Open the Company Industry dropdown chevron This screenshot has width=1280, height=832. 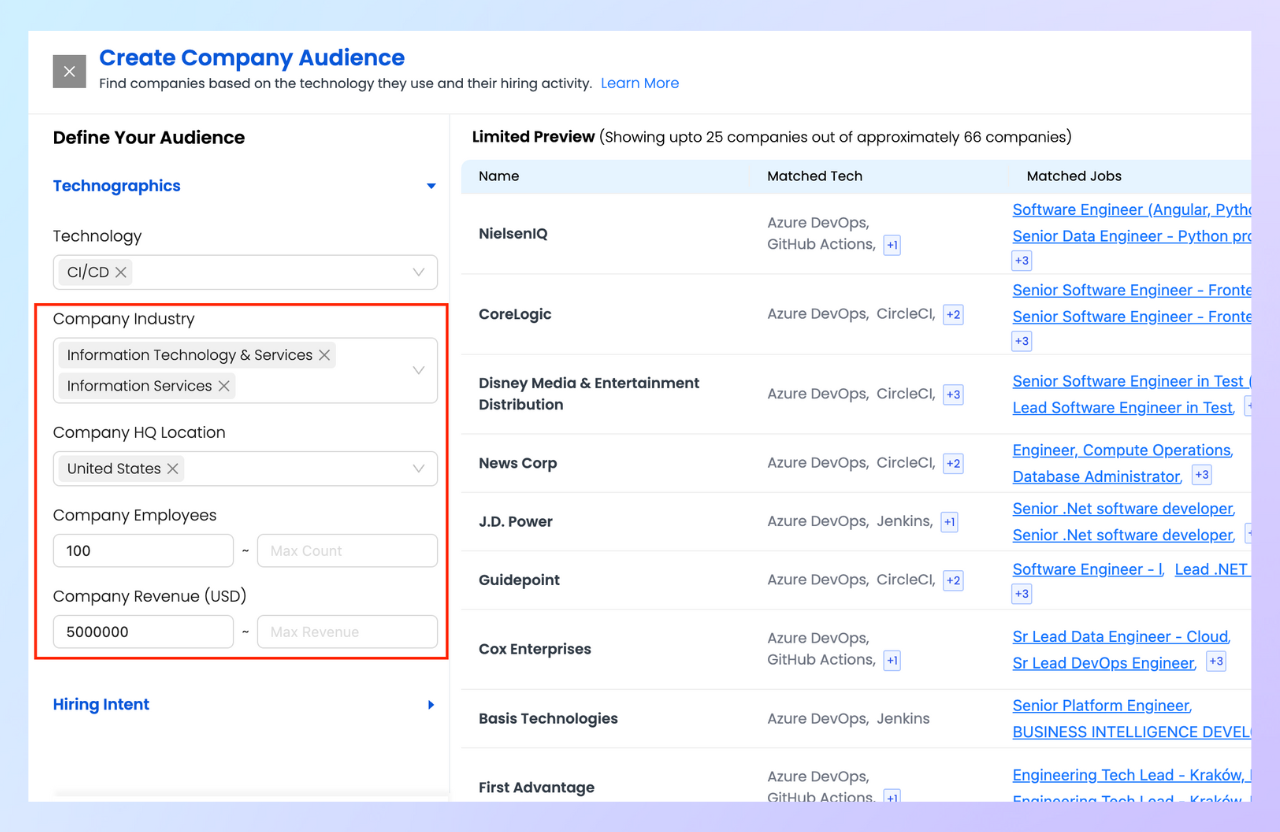click(x=419, y=370)
